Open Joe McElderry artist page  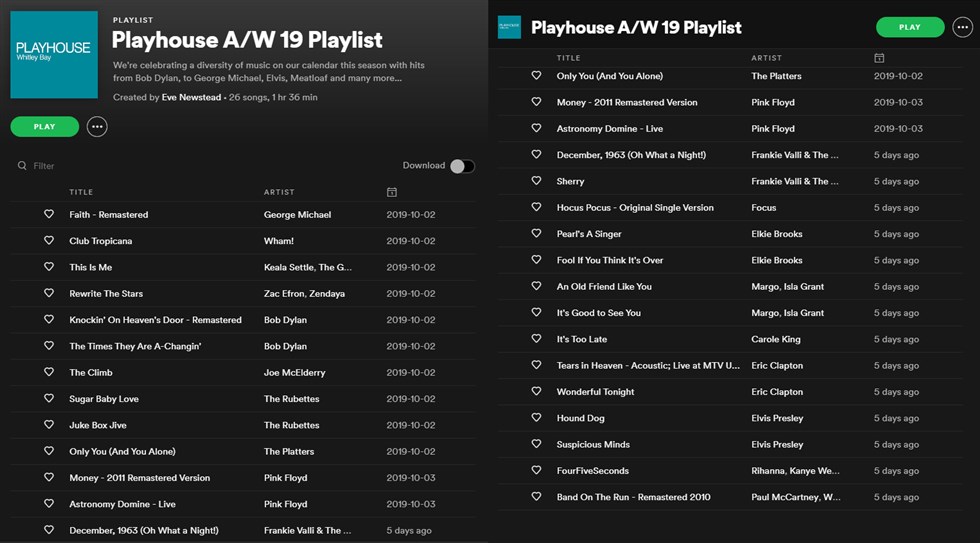tap(294, 372)
